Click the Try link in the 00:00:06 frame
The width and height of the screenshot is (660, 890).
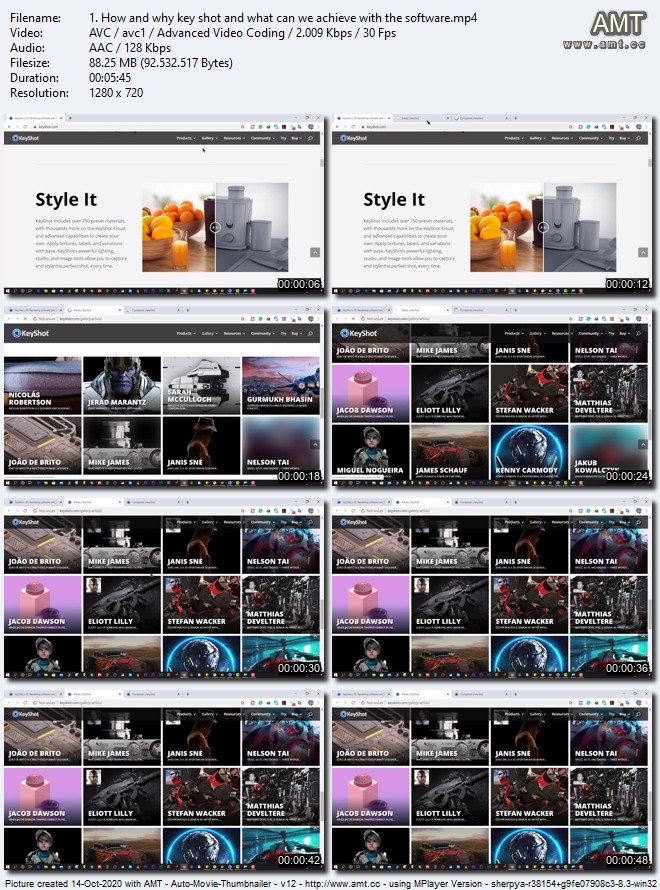283,138
